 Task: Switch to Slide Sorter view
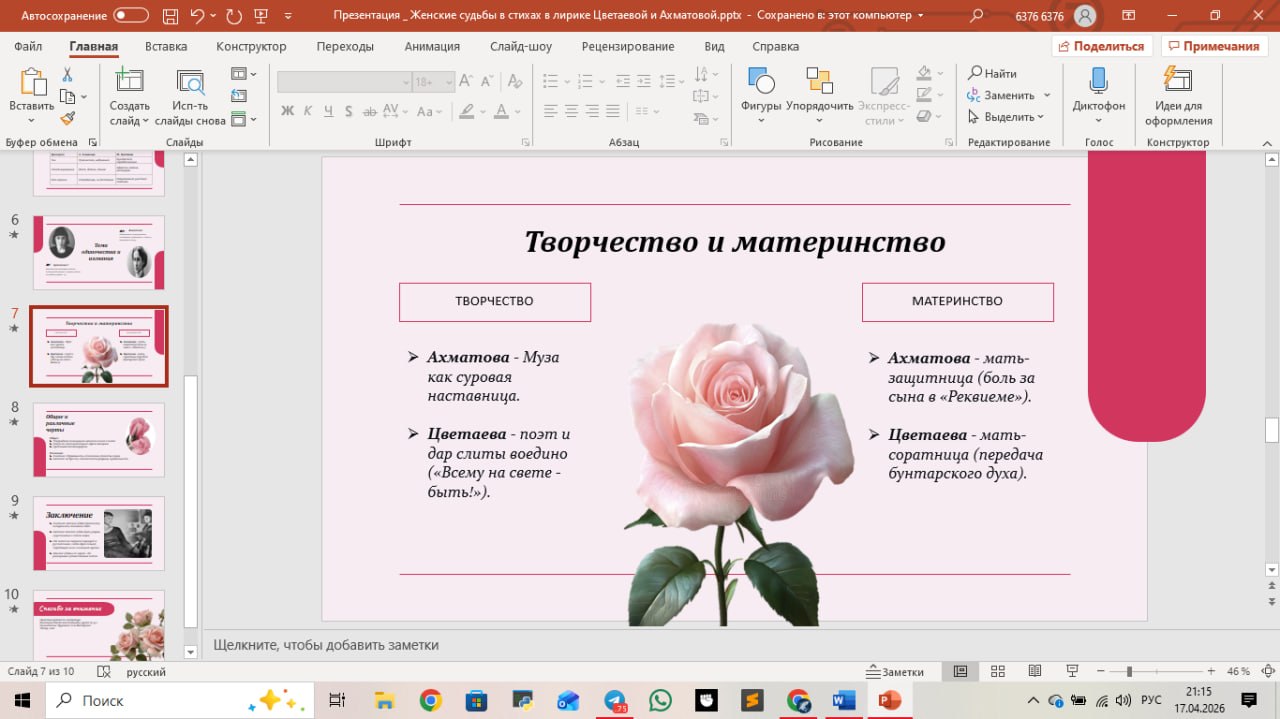click(x=997, y=672)
